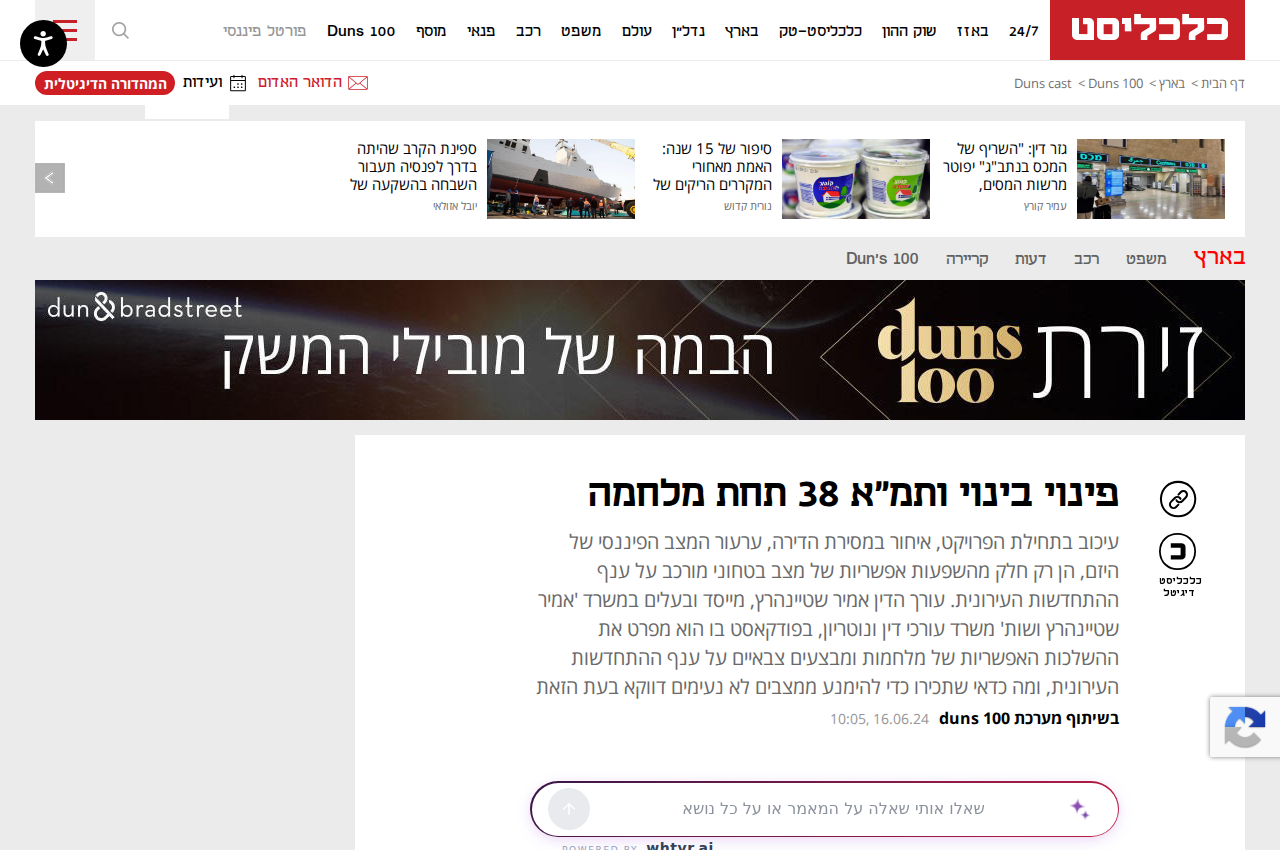Image resolution: width=1280 pixels, height=850 pixels.
Task: Select בארץ in top navigation
Action: (x=742, y=31)
